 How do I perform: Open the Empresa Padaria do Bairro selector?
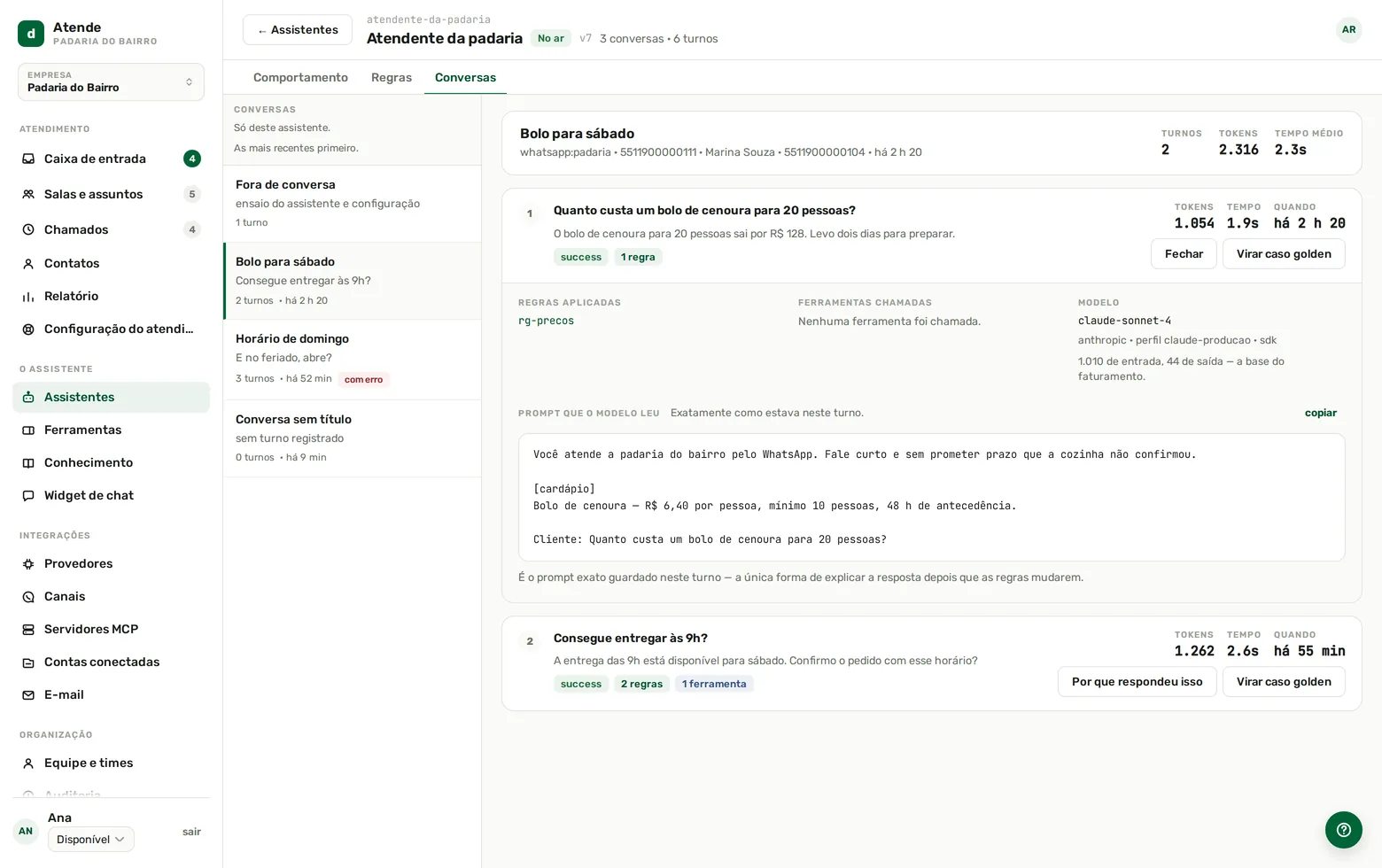[x=111, y=81]
